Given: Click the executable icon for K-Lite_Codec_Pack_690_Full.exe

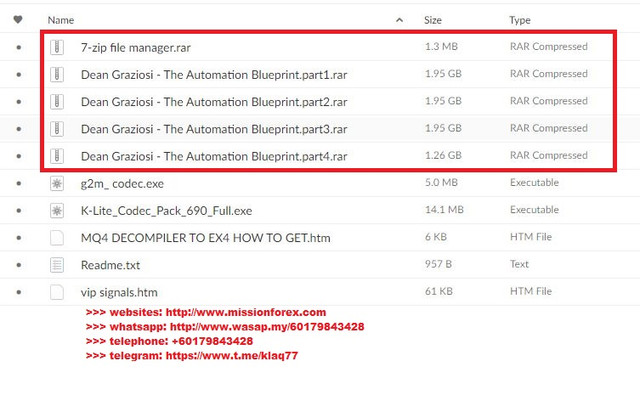Looking at the screenshot, I should pyautogui.click(x=57, y=211).
